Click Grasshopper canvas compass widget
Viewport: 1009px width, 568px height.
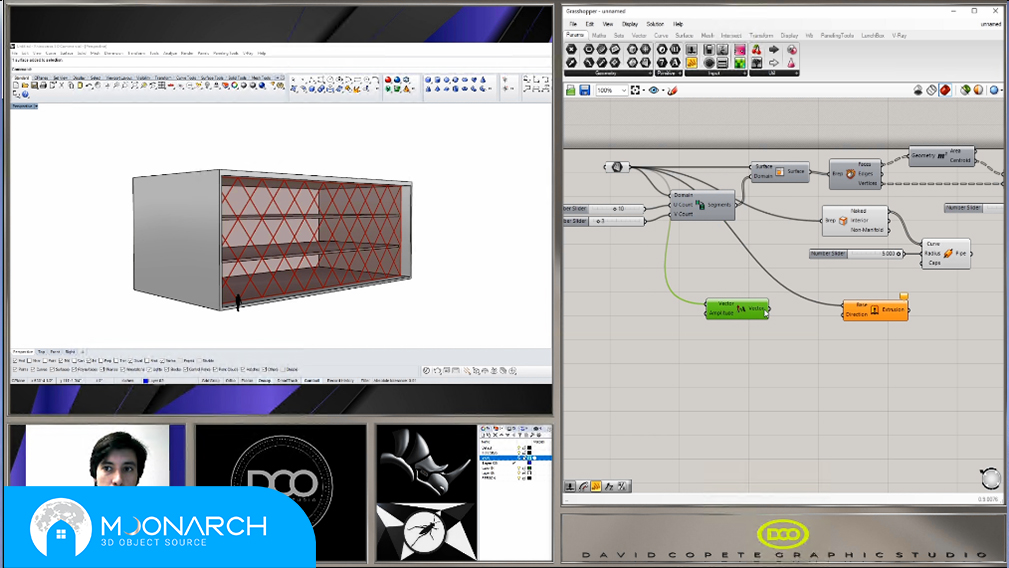click(990, 479)
